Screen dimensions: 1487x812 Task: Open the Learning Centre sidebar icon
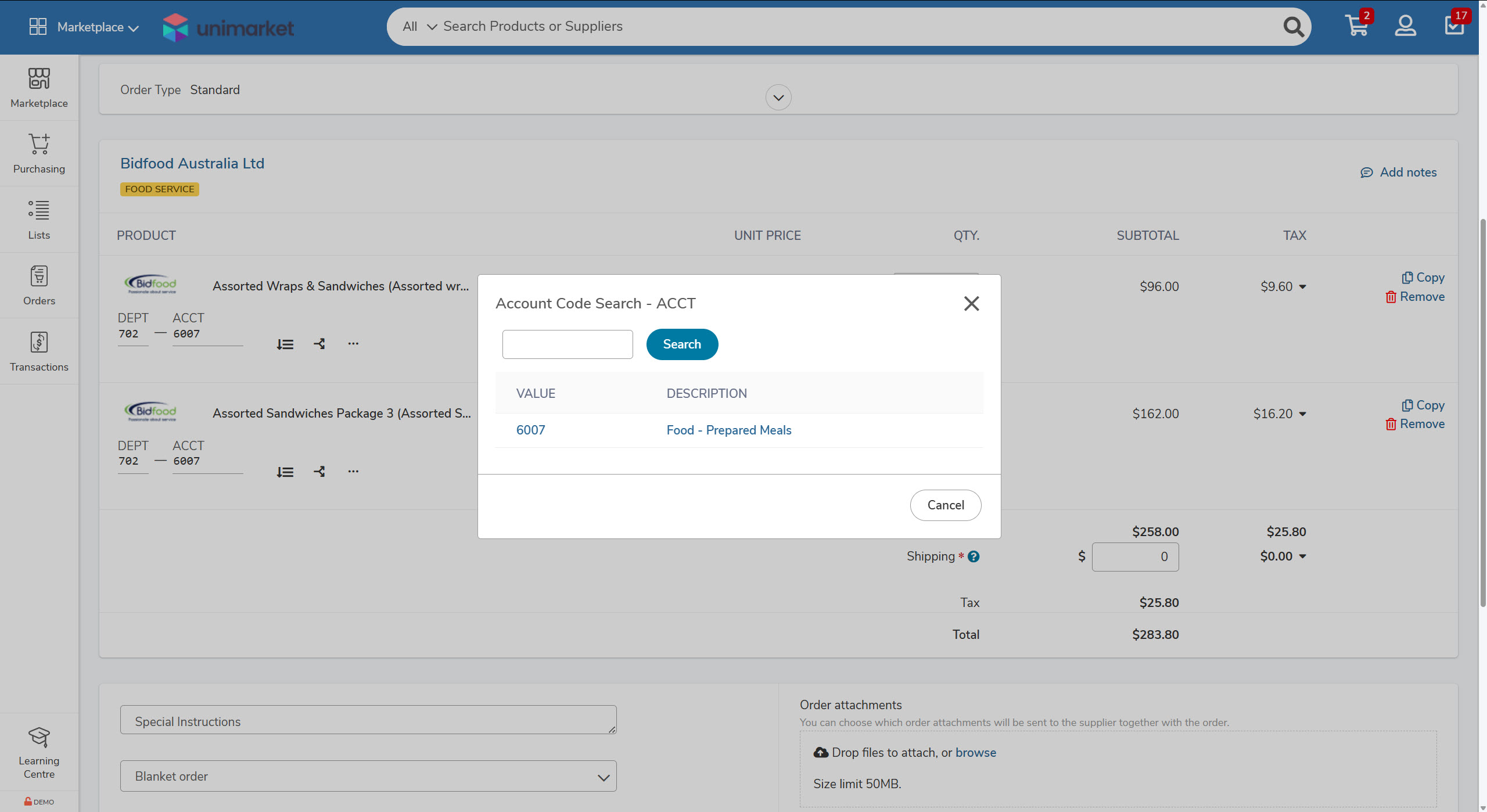(x=39, y=752)
